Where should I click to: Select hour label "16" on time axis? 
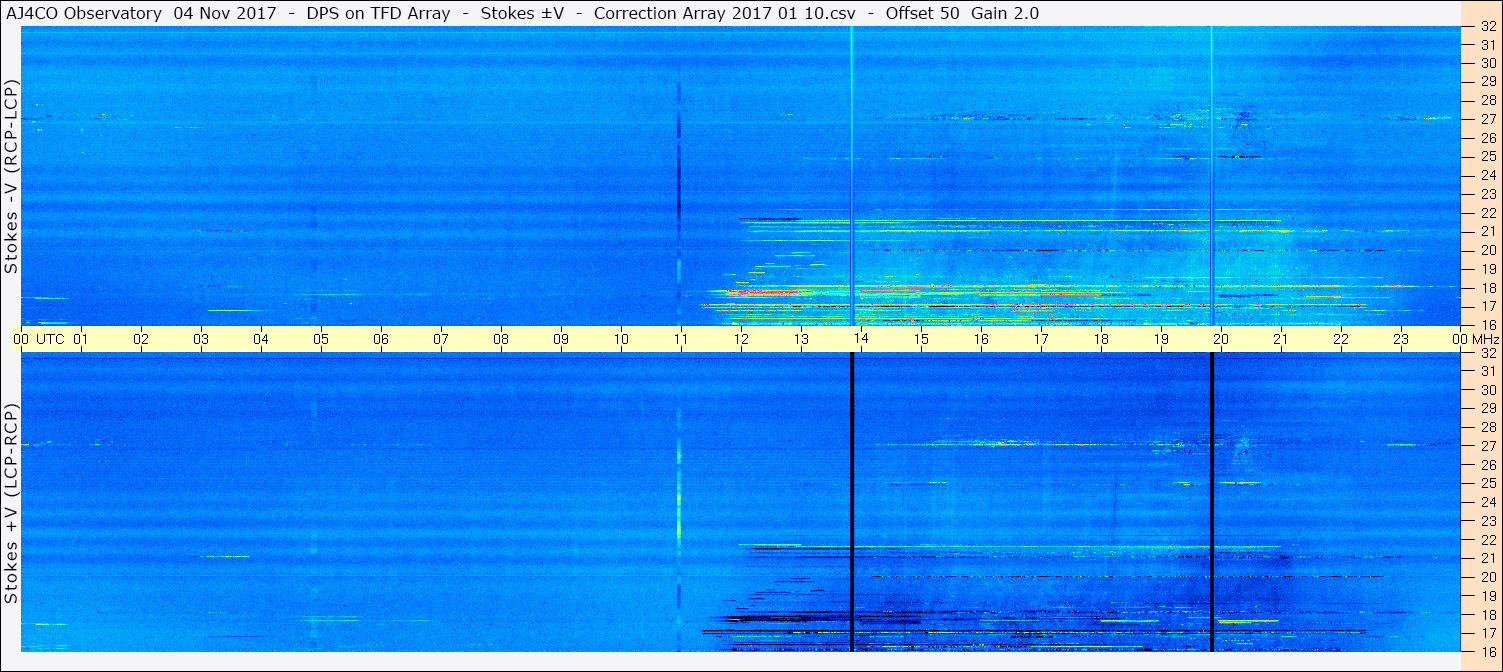[981, 339]
